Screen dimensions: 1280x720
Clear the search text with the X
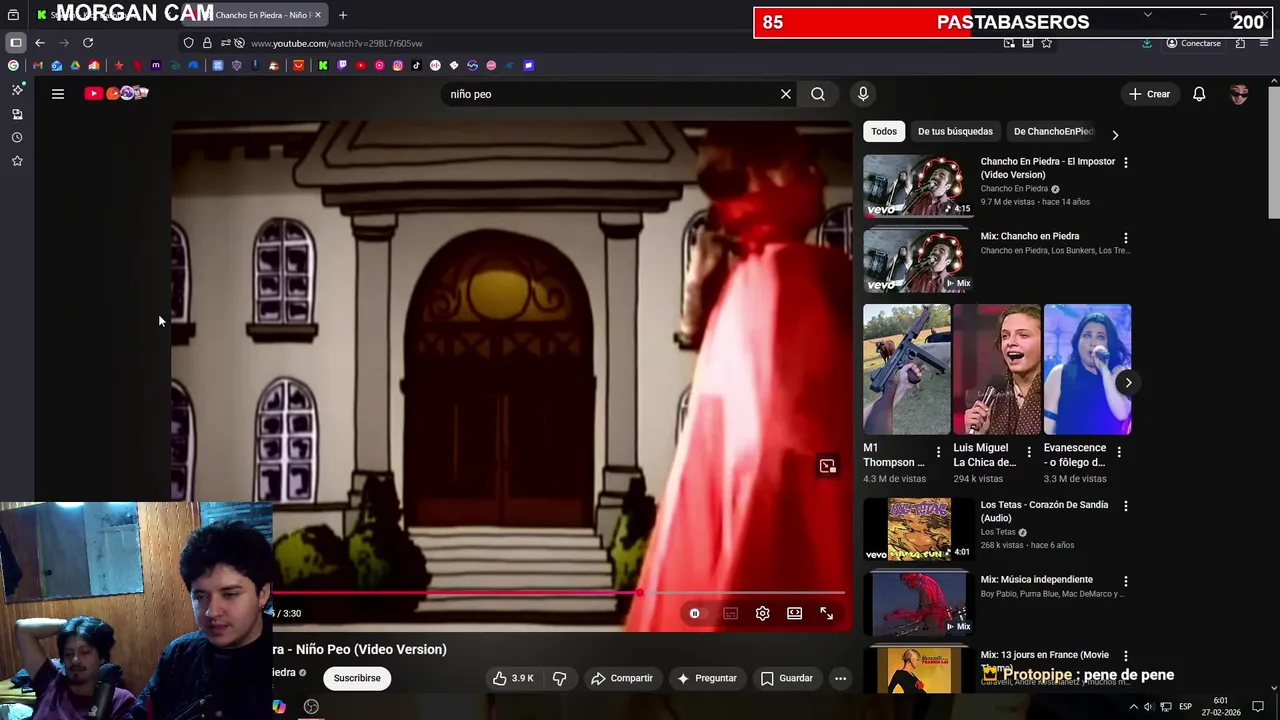coord(786,94)
